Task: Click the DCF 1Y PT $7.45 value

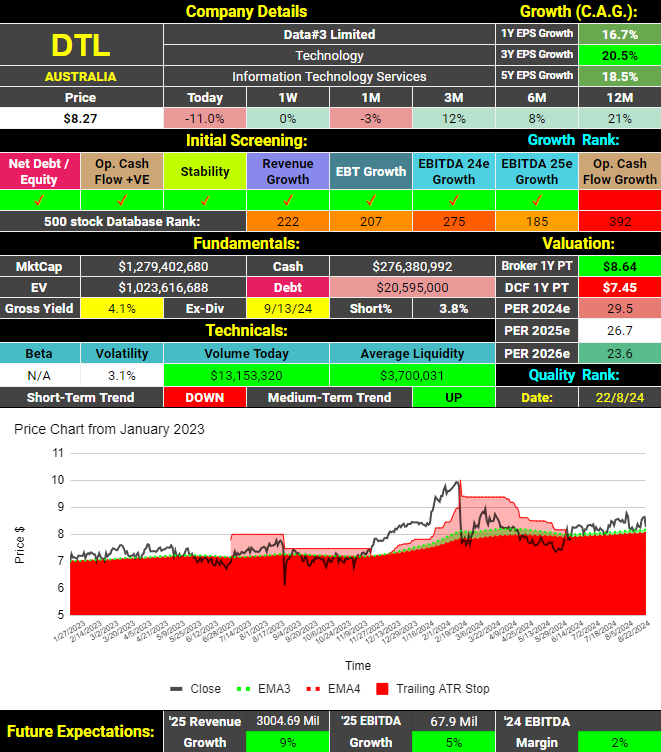Action: (x=620, y=288)
